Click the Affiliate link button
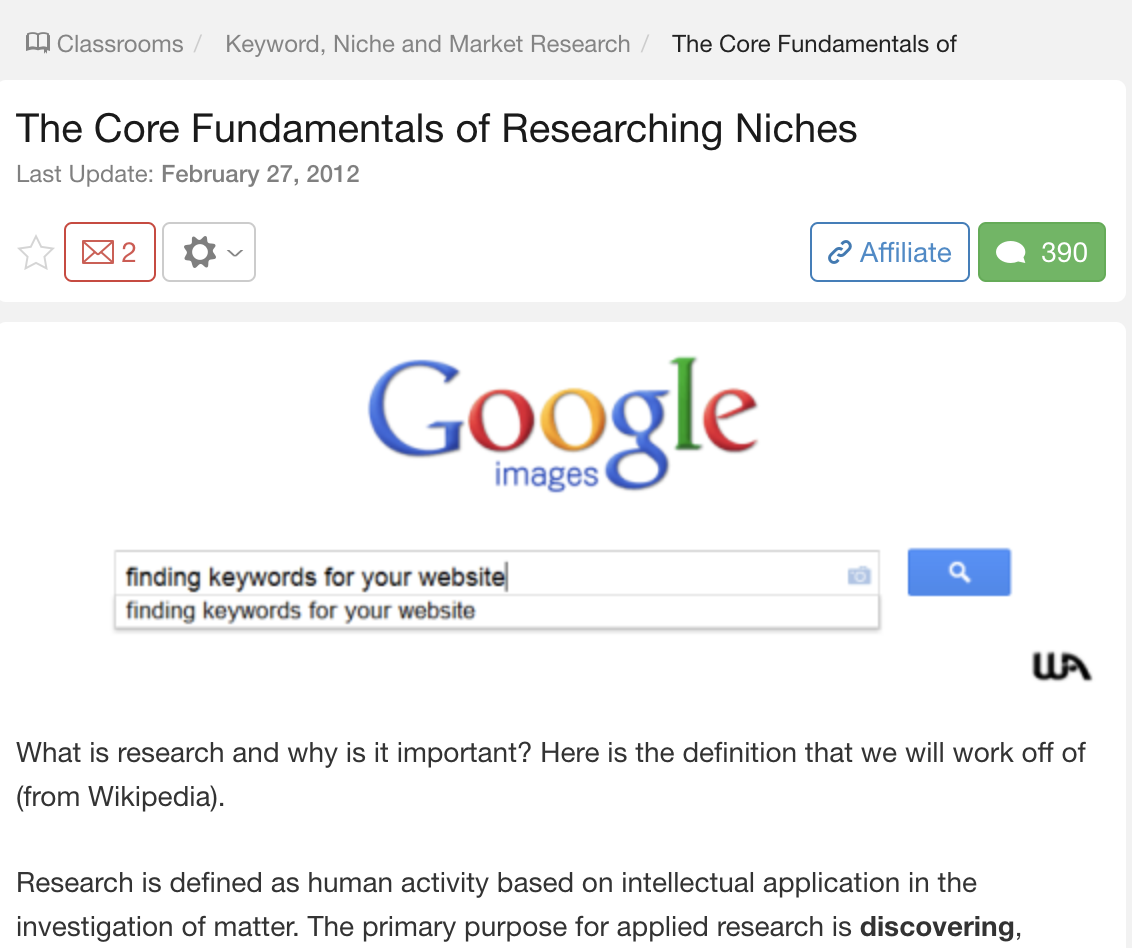This screenshot has width=1132, height=948. tap(889, 252)
